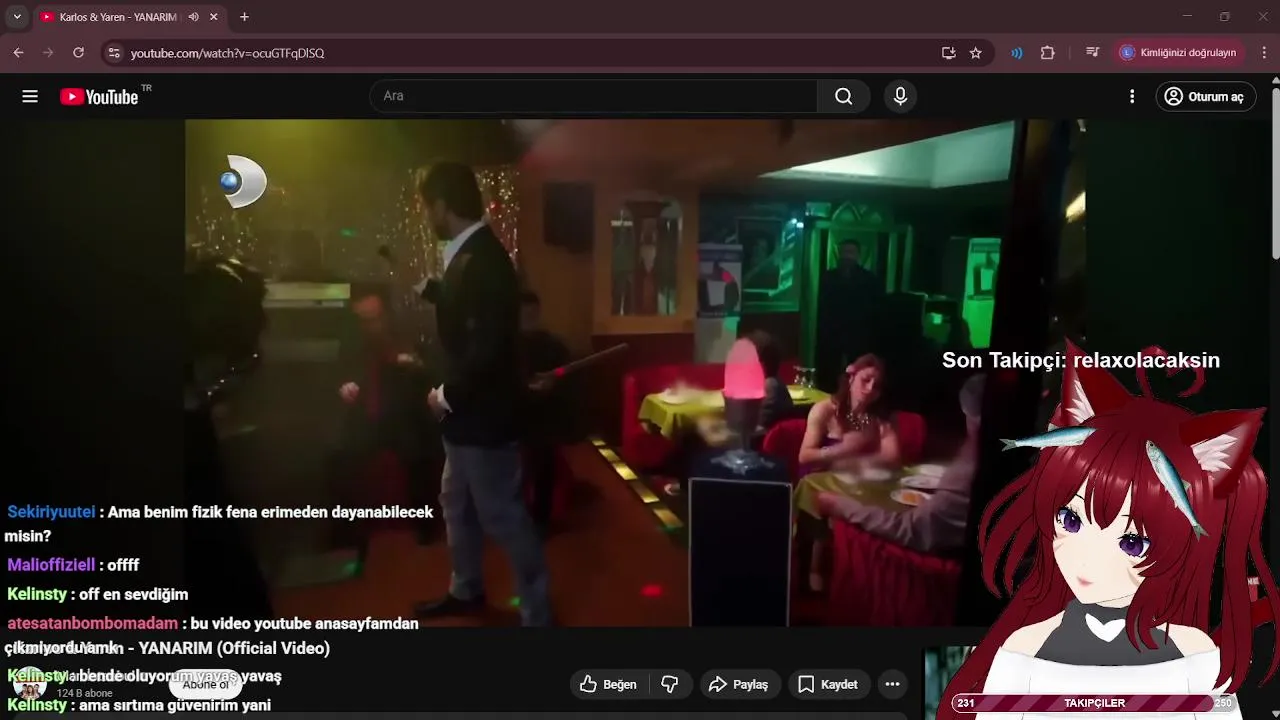Open a new browser tab
1280x720 pixels.
click(x=244, y=17)
